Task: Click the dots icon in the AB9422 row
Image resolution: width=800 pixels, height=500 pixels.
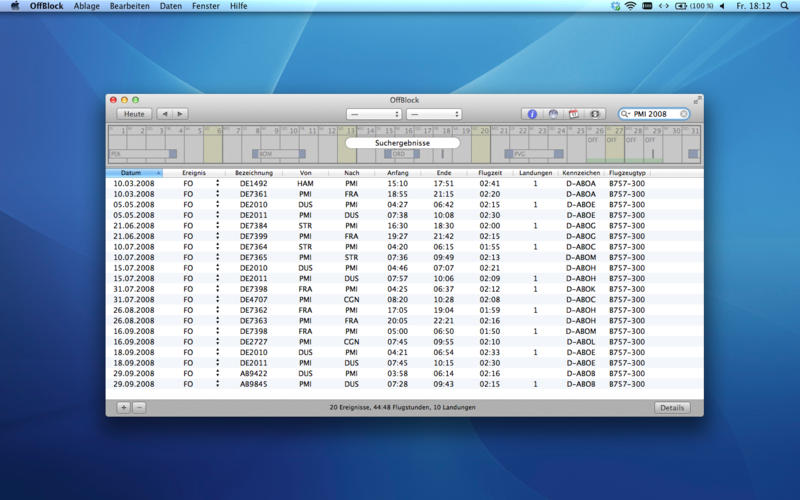Action: coord(217,373)
